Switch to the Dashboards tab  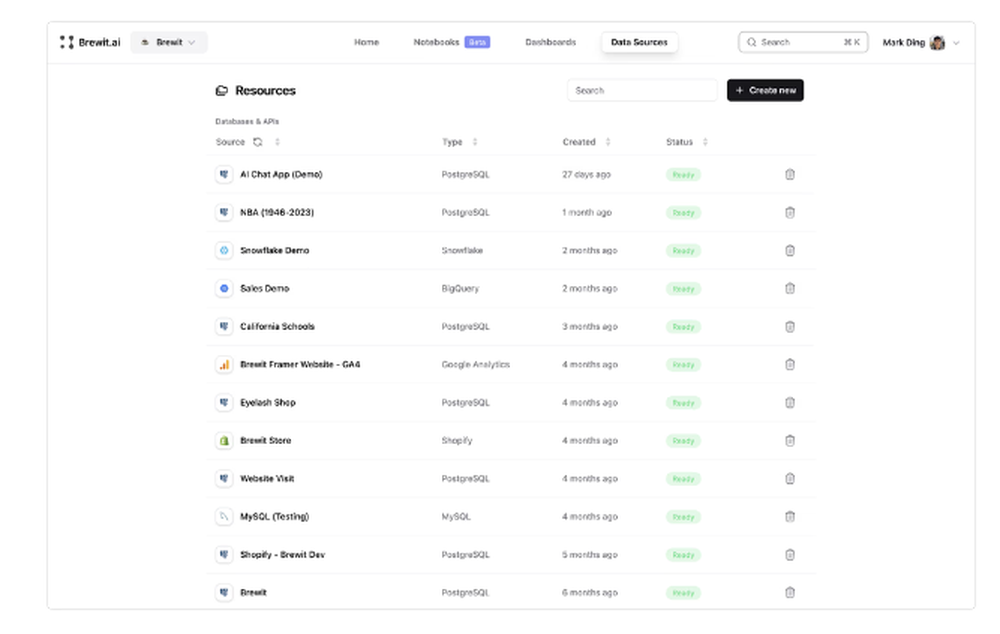click(x=550, y=42)
